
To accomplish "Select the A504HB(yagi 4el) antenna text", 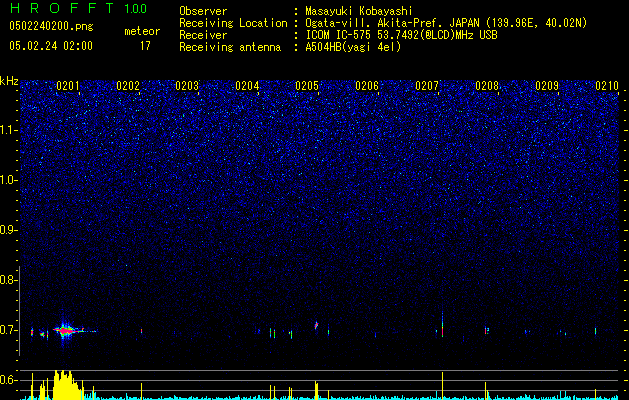I will click(x=353, y=47).
